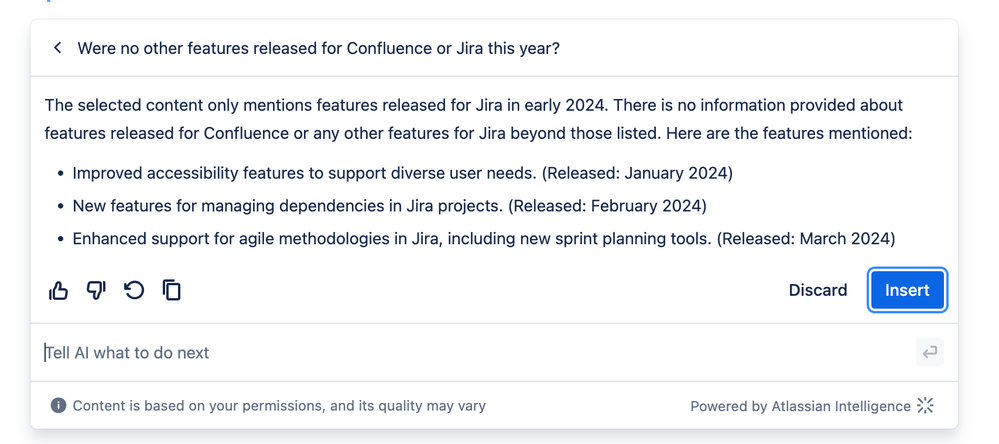Insert the AI response into the page
The image size is (999, 444).
pyautogui.click(x=907, y=290)
